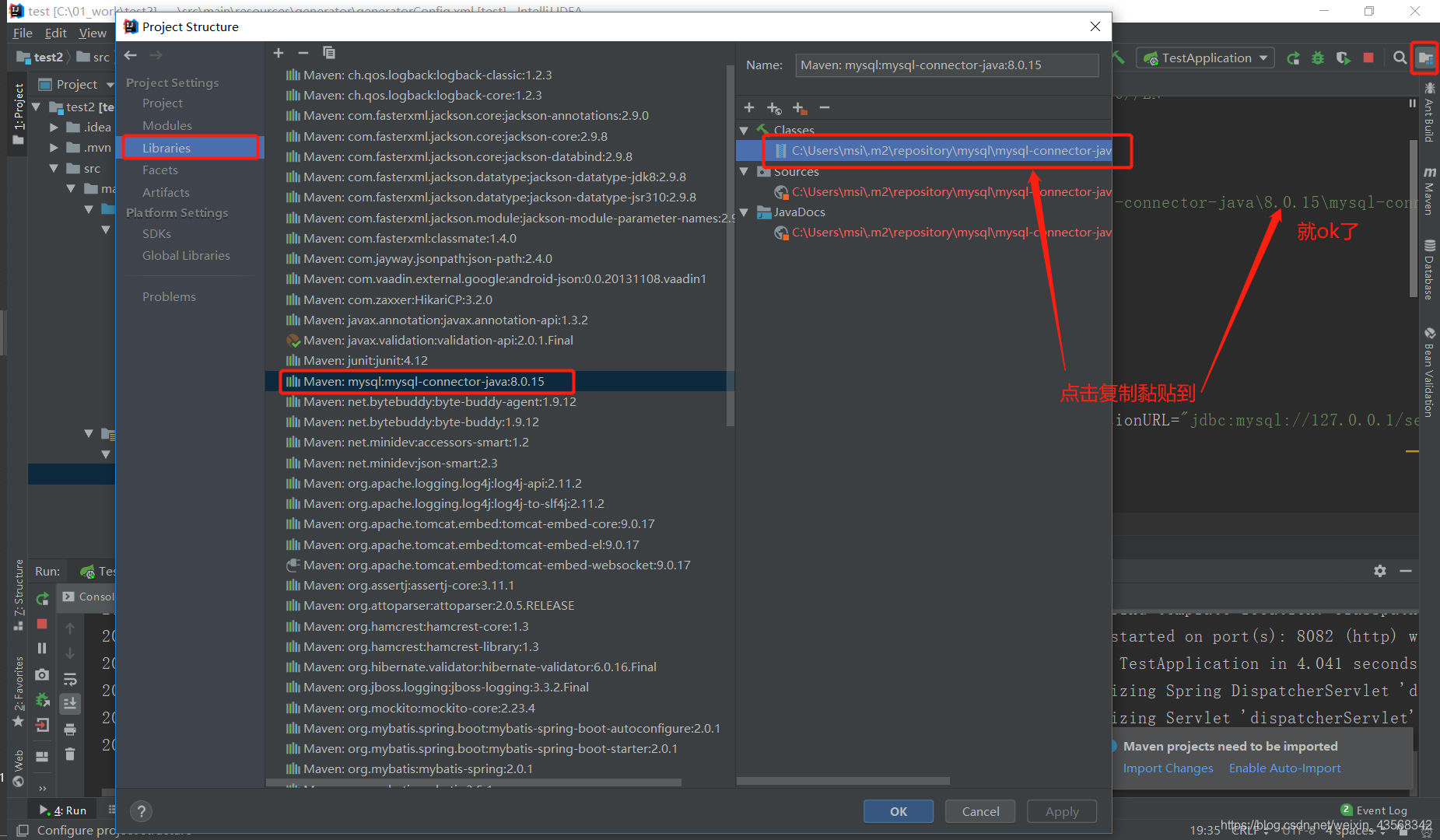Stop process in Run panel sidebar
This screenshot has width=1440, height=840.
[x=42, y=624]
